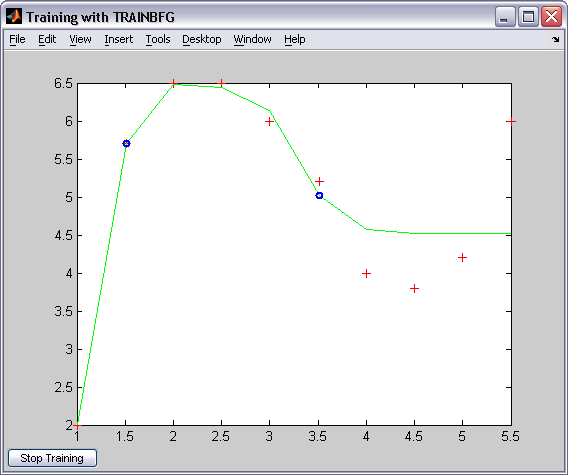Open the Desktop menu

click(x=201, y=39)
